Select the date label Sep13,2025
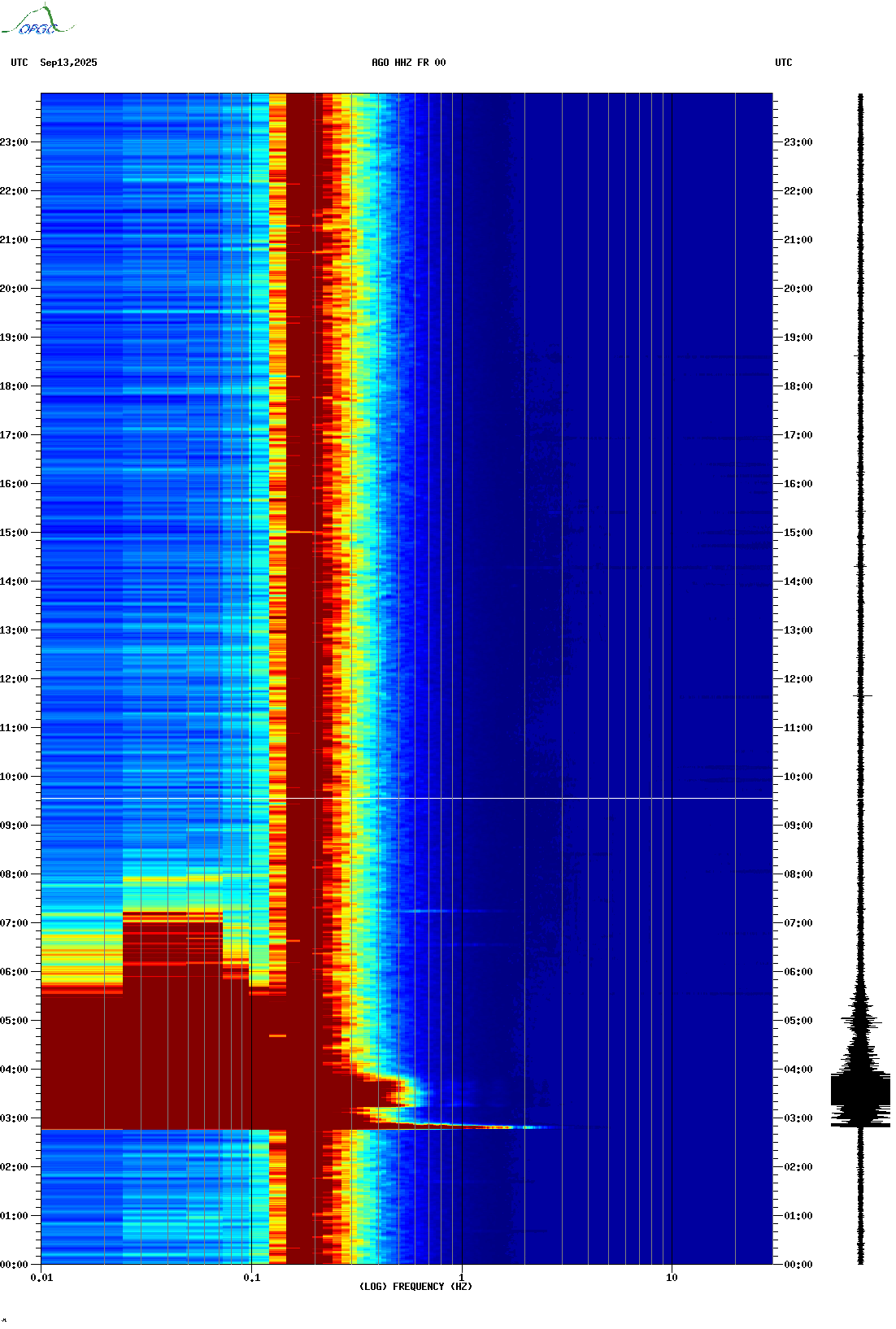 (x=68, y=63)
